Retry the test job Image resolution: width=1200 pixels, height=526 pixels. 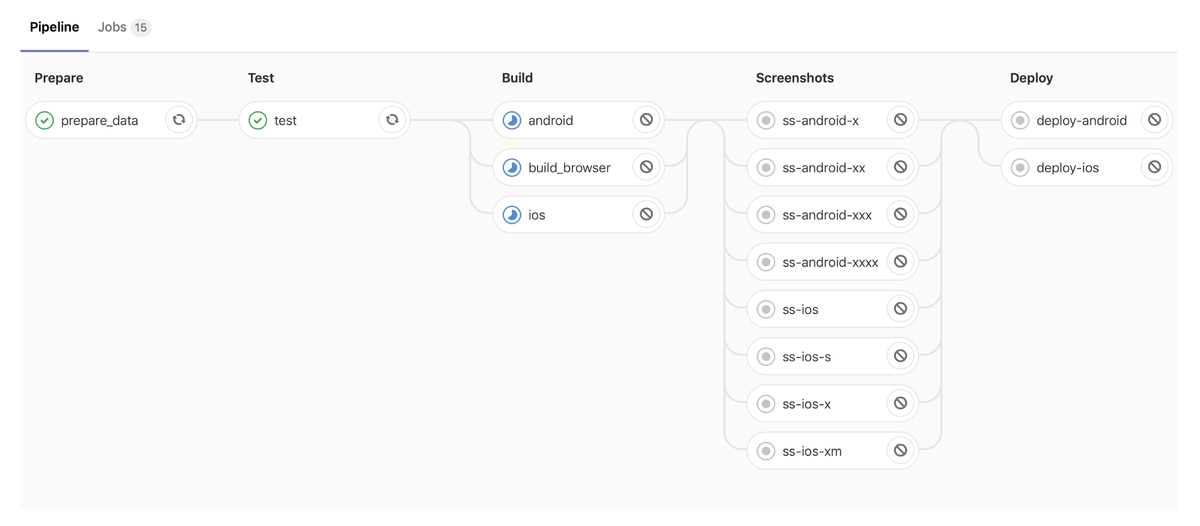point(392,120)
